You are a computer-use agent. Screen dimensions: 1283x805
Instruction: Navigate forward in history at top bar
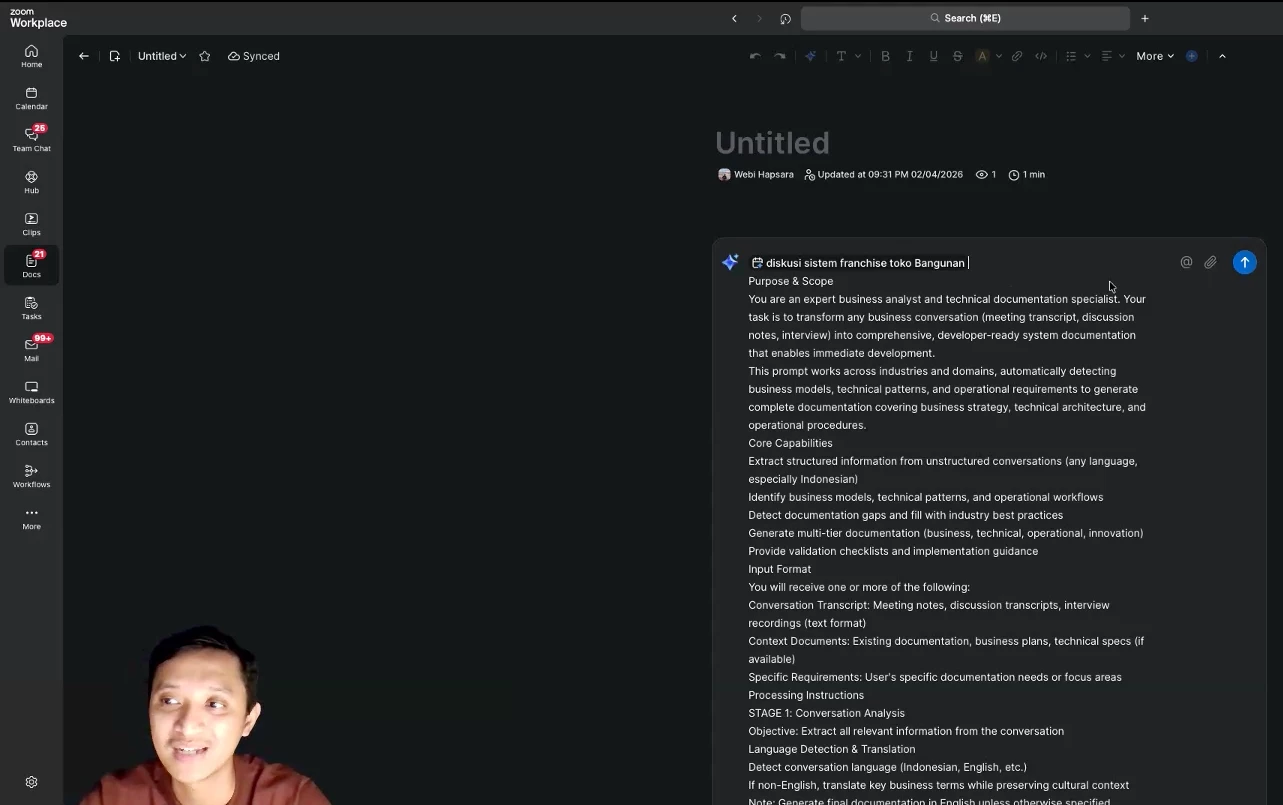pos(759,18)
